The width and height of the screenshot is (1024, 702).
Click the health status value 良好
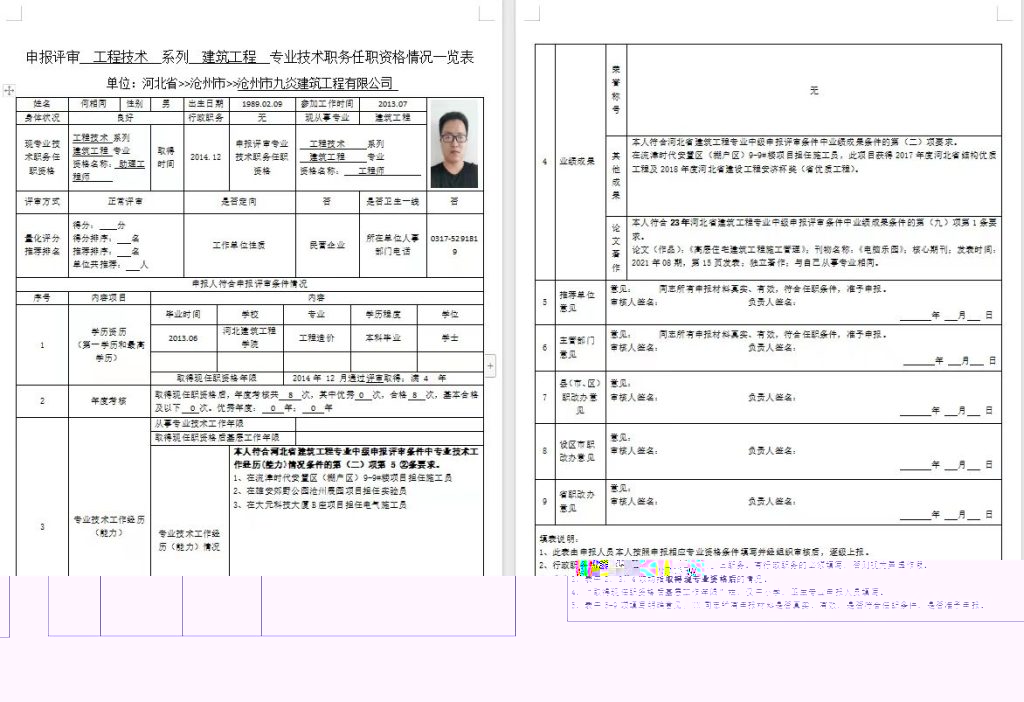click(125, 118)
